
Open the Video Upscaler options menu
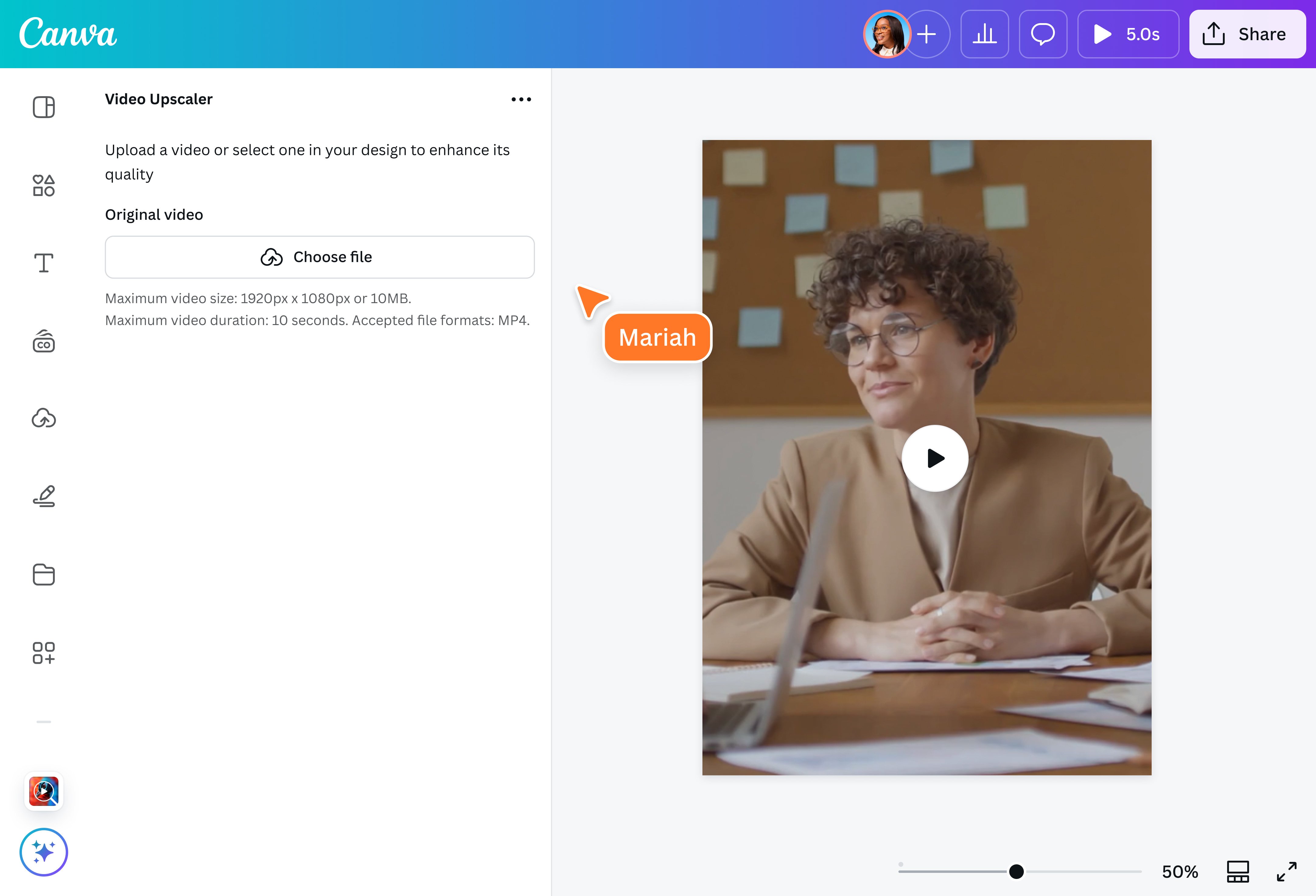click(x=522, y=99)
